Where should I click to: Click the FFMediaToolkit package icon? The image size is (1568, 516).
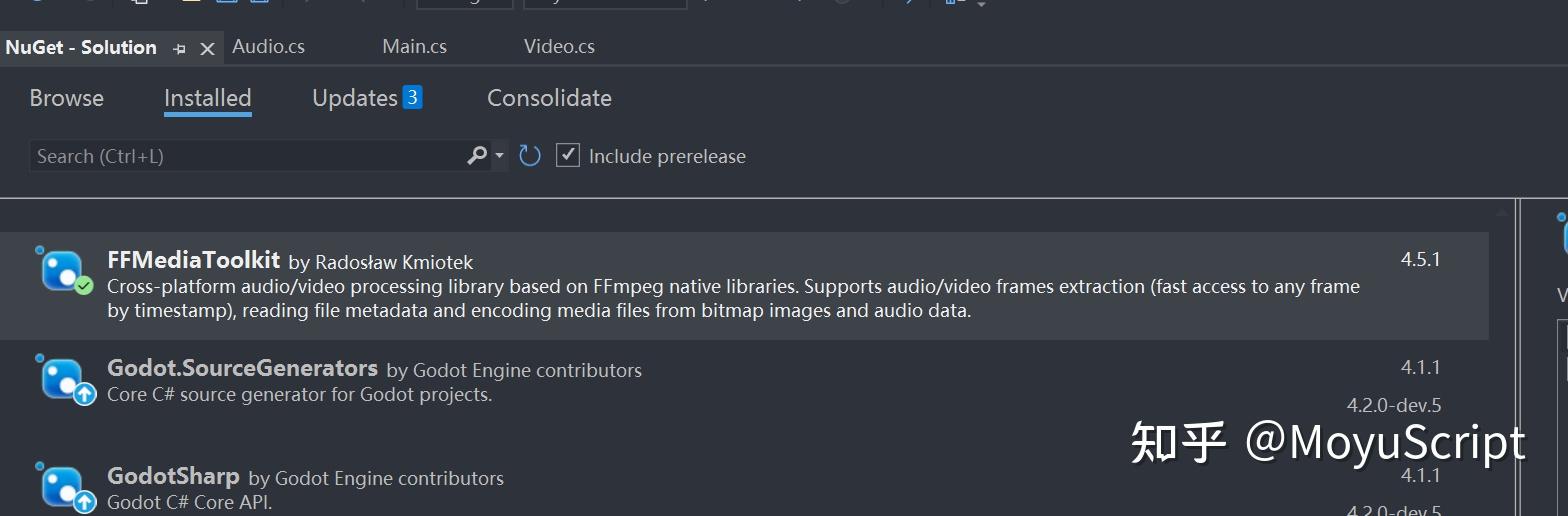click(x=60, y=268)
